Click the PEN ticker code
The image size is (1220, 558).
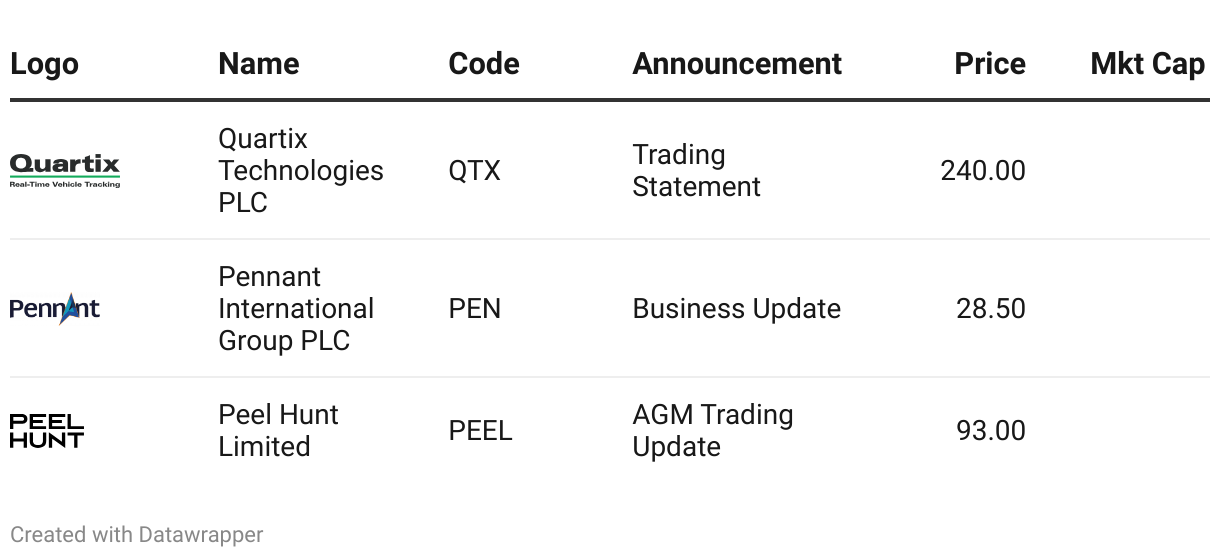pos(474,309)
